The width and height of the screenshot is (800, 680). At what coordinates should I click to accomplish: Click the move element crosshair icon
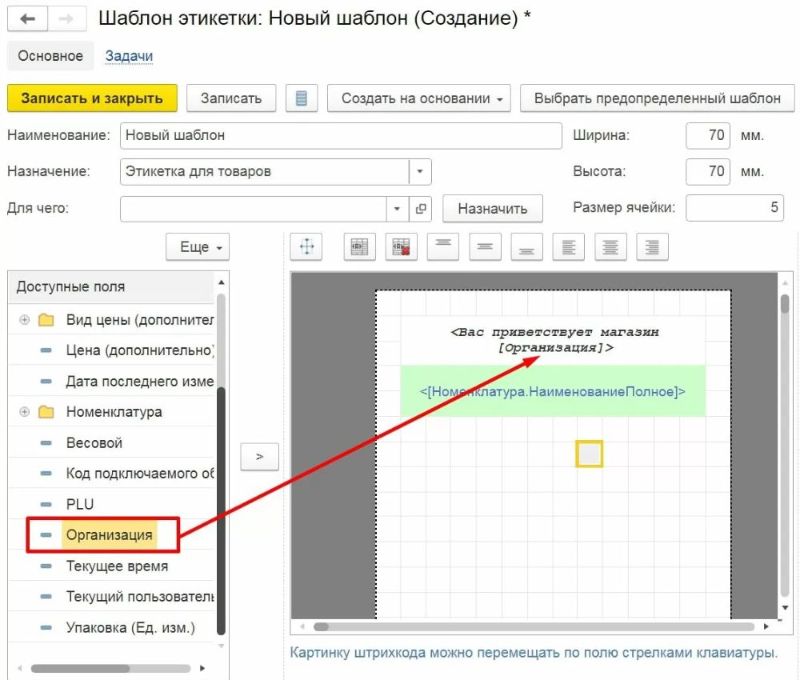307,247
